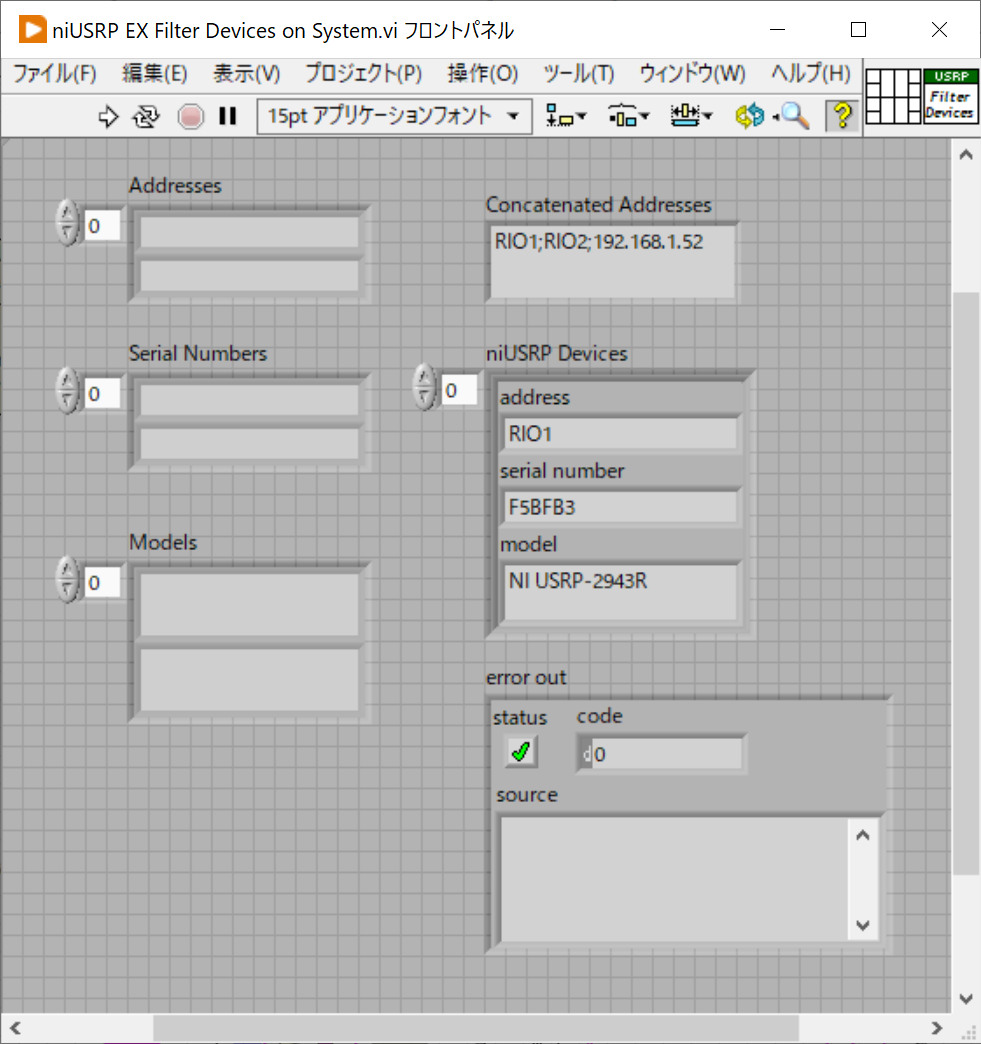
Task: Click the second Models array element
Action: [250, 680]
